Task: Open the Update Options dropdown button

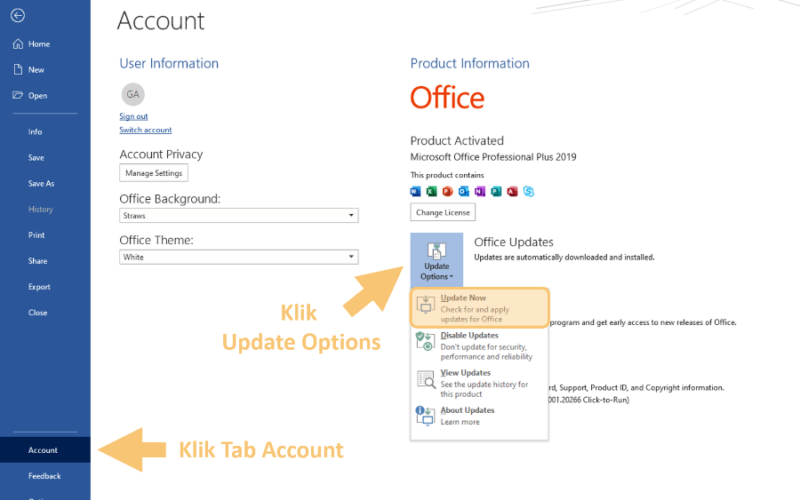Action: tap(437, 260)
